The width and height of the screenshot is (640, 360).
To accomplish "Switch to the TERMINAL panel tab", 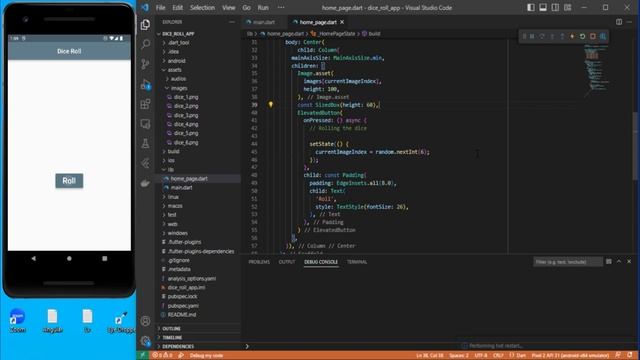I will coord(357,262).
